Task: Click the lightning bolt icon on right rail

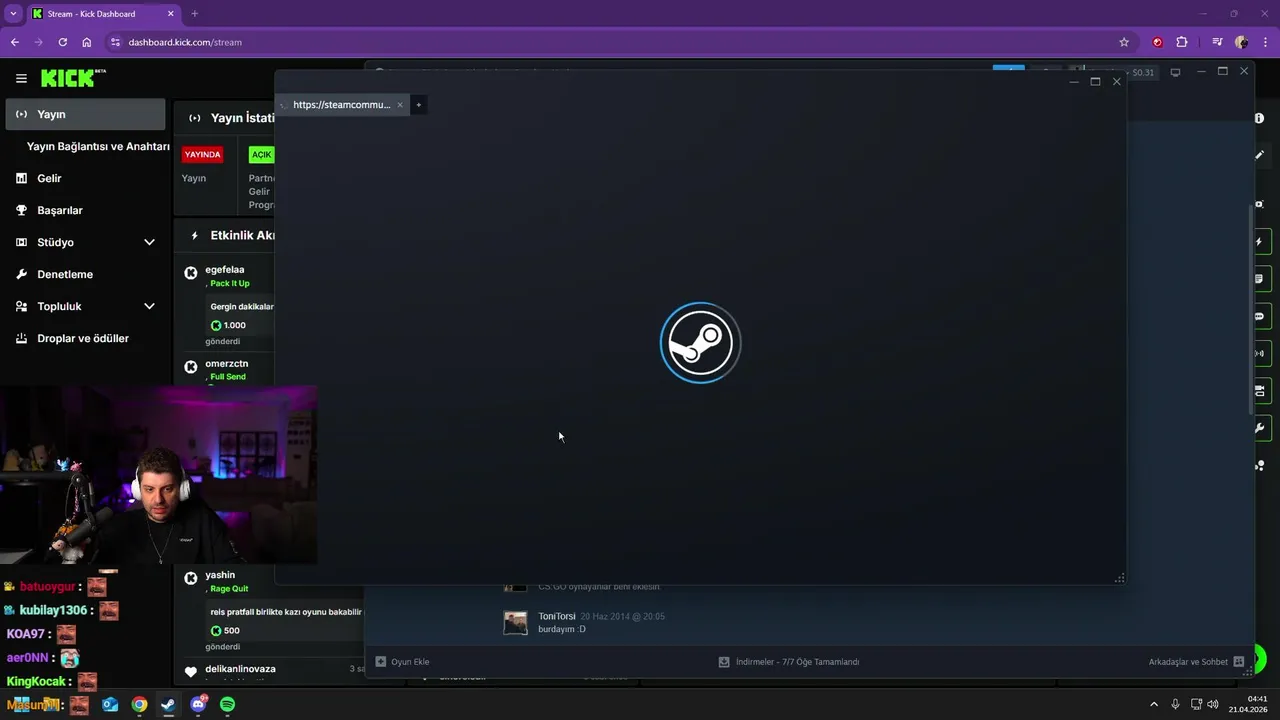Action: click(x=1259, y=242)
